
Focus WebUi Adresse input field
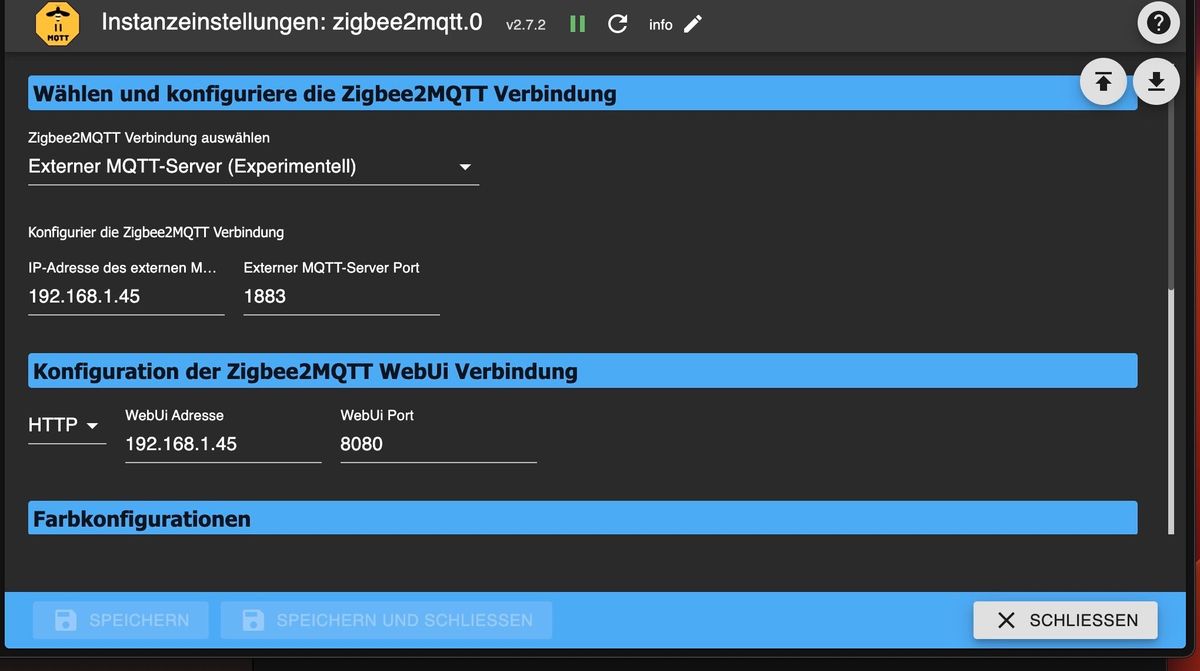point(223,445)
